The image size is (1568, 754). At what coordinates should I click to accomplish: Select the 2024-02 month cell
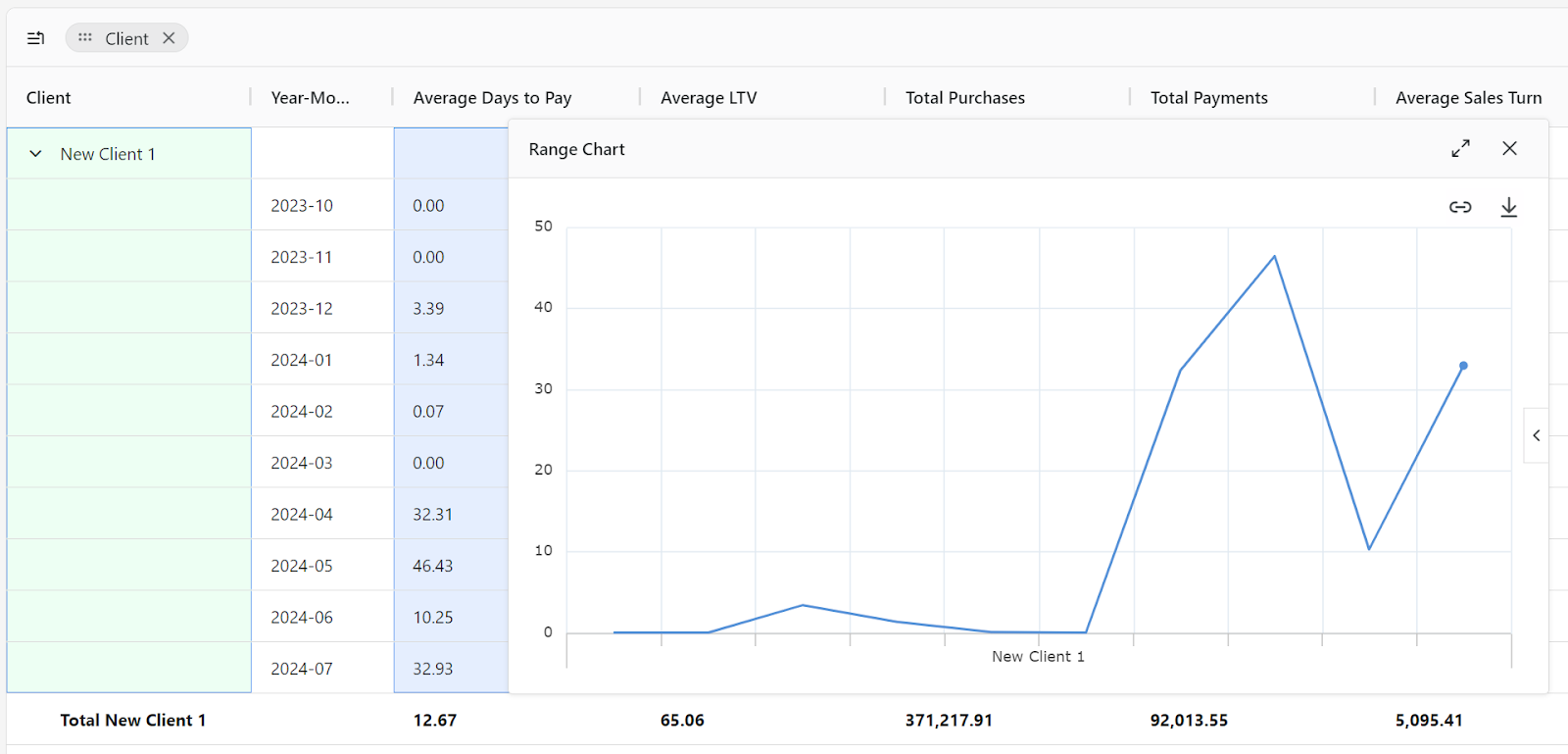coord(322,411)
